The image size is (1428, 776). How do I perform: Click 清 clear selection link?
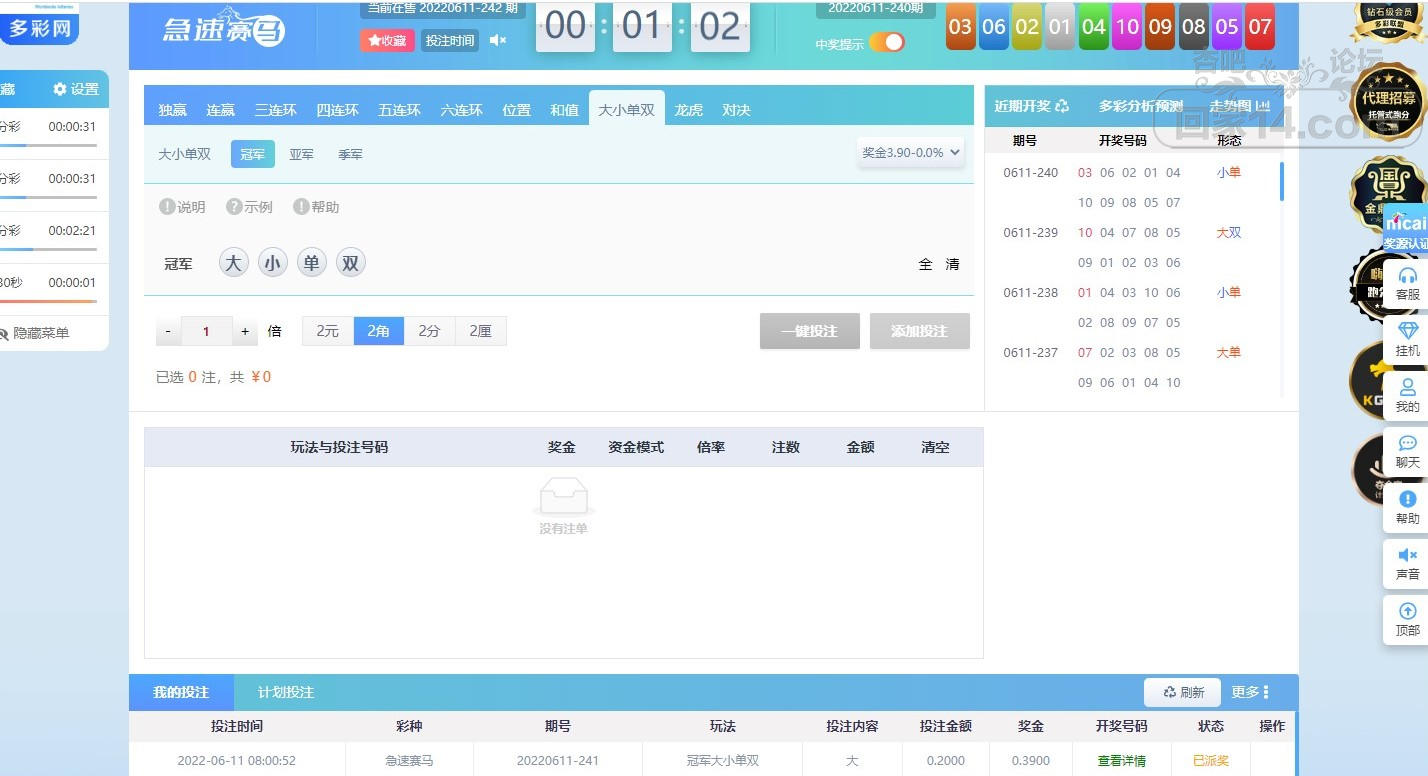pyautogui.click(x=952, y=264)
